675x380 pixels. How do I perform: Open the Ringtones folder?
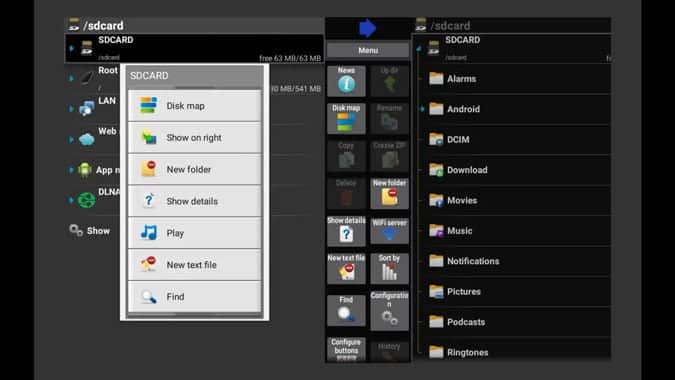[x=514, y=351]
